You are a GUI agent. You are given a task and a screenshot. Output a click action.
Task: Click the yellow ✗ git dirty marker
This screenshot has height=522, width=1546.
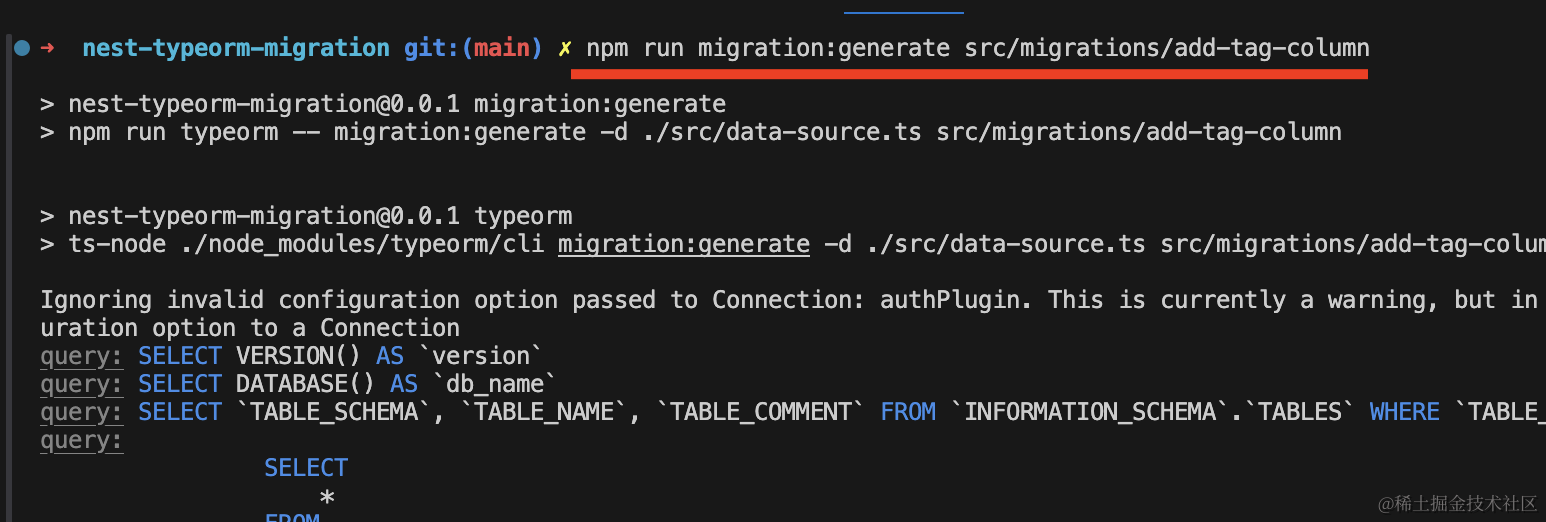pyautogui.click(x=565, y=48)
